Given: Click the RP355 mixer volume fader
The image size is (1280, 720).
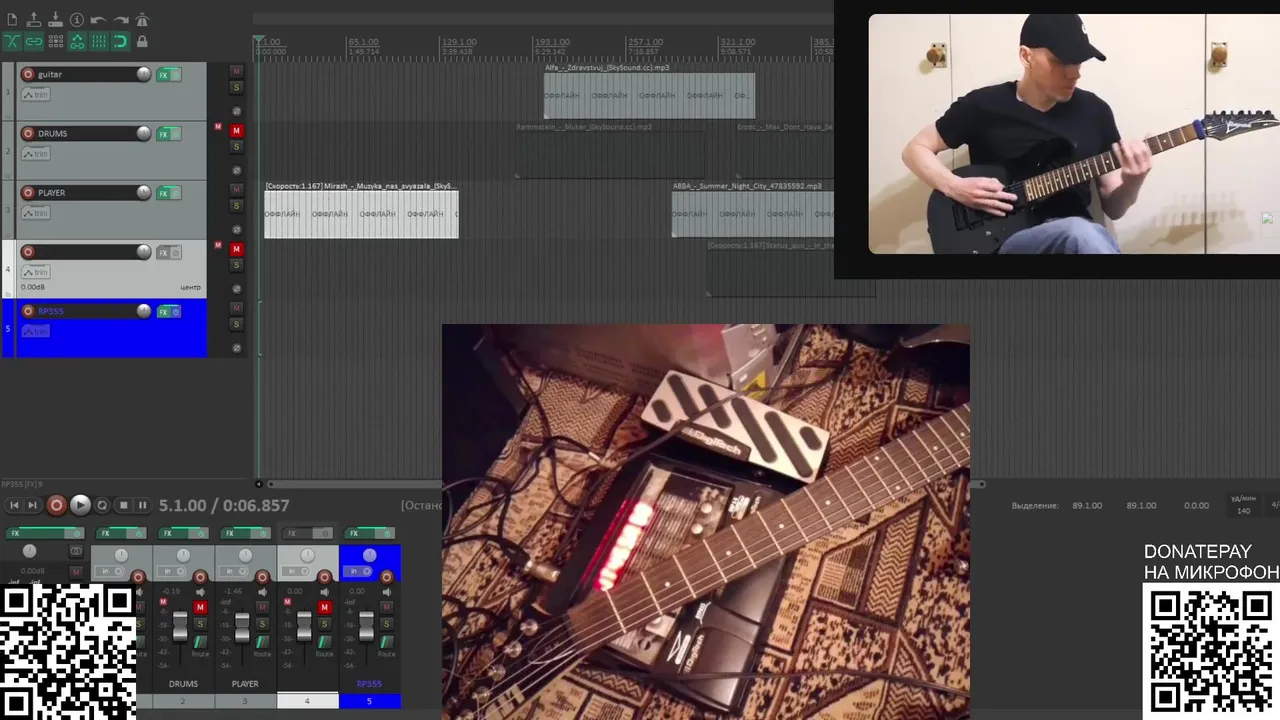Looking at the screenshot, I should pos(366,626).
